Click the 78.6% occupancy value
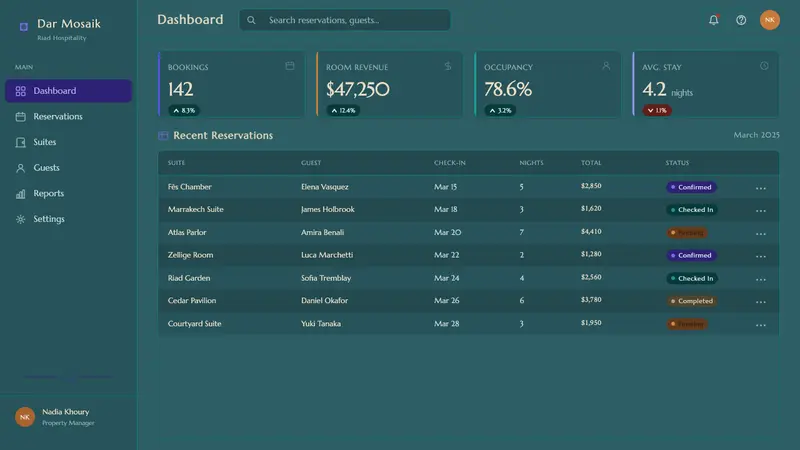This screenshot has height=450, width=800. coord(508,90)
